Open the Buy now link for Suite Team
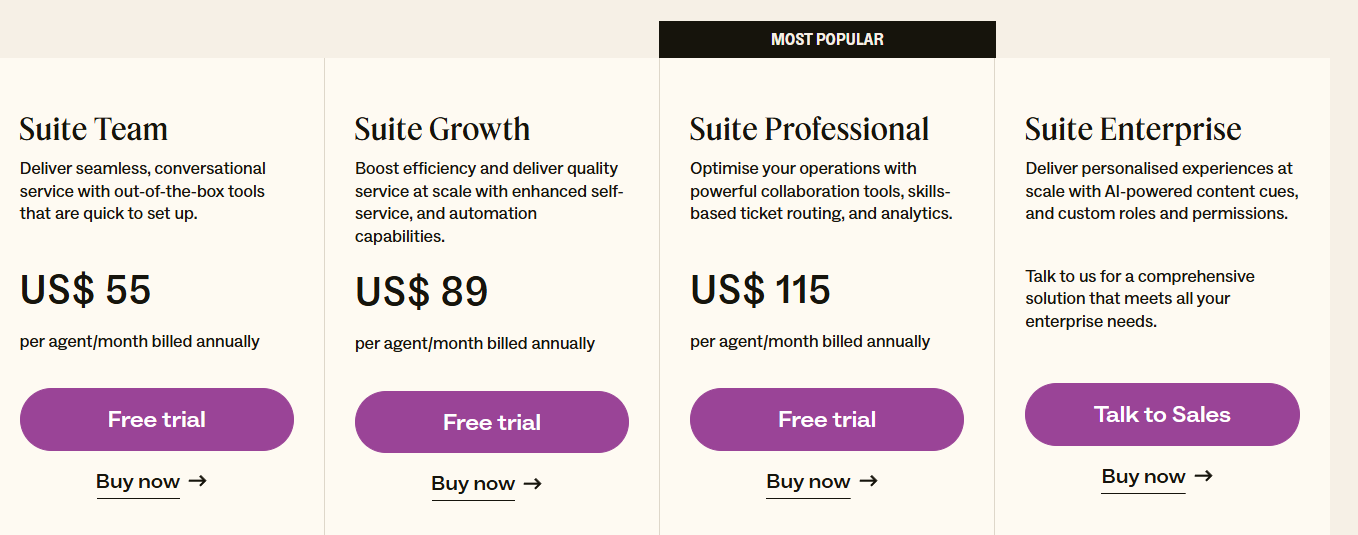The height and width of the screenshot is (535, 1358). tap(138, 481)
